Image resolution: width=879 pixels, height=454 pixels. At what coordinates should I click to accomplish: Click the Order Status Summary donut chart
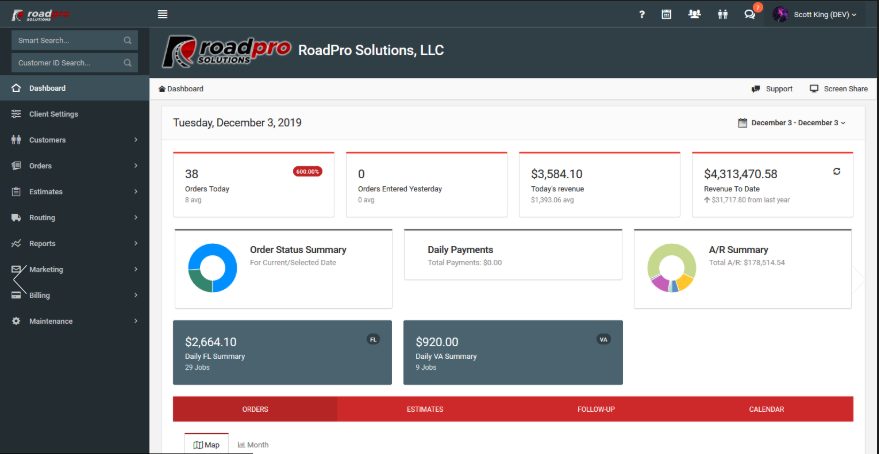pyautogui.click(x=212, y=268)
